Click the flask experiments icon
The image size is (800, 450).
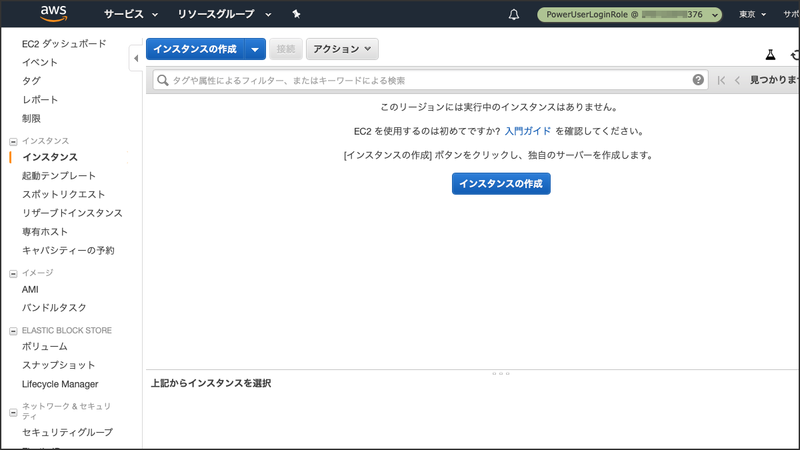click(x=770, y=54)
